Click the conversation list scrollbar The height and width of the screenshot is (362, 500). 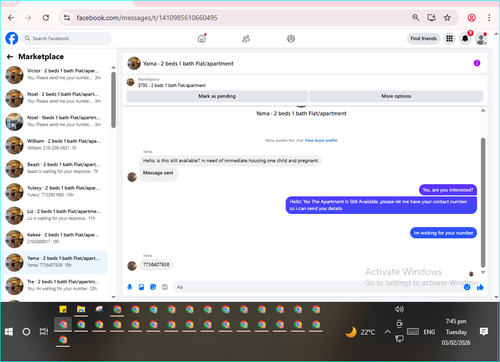(x=113, y=100)
